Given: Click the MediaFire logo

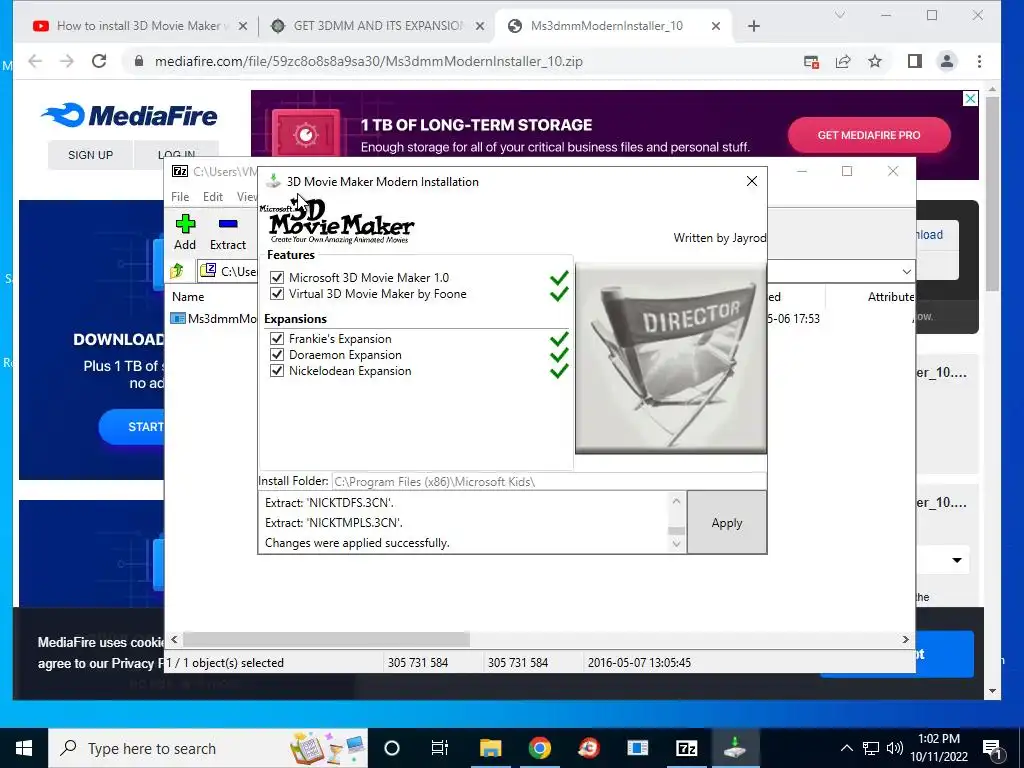Looking at the screenshot, I should [129, 116].
